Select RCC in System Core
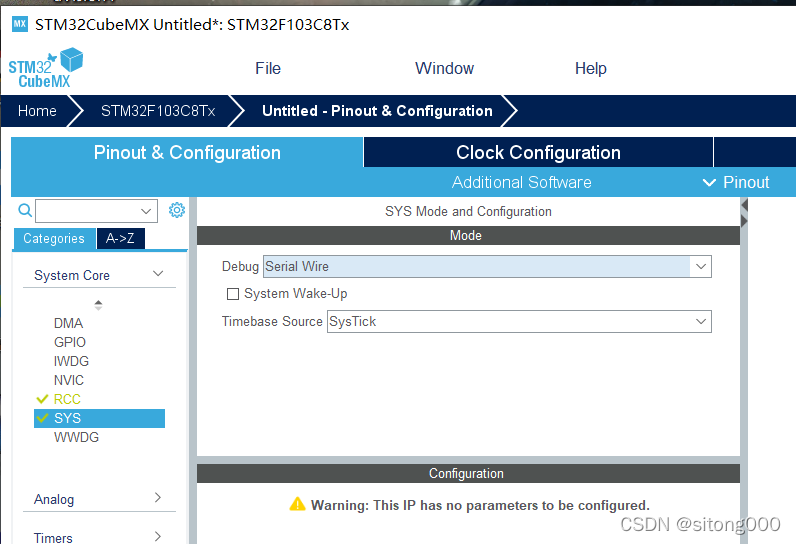This screenshot has height=544, width=796. [x=67, y=399]
